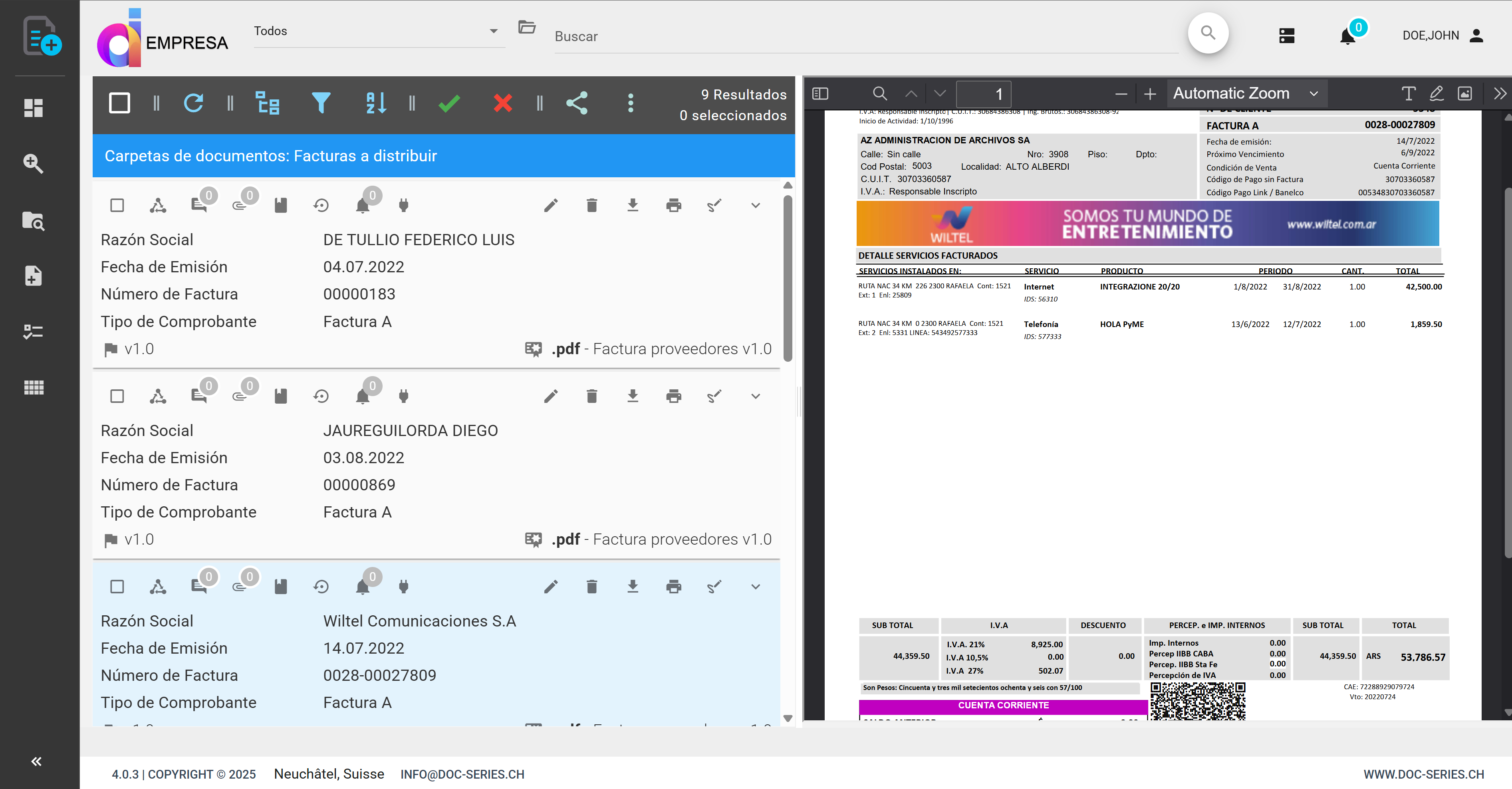This screenshot has height=789, width=1512.
Task: Click the document list scrollbar
Action: coord(788,279)
